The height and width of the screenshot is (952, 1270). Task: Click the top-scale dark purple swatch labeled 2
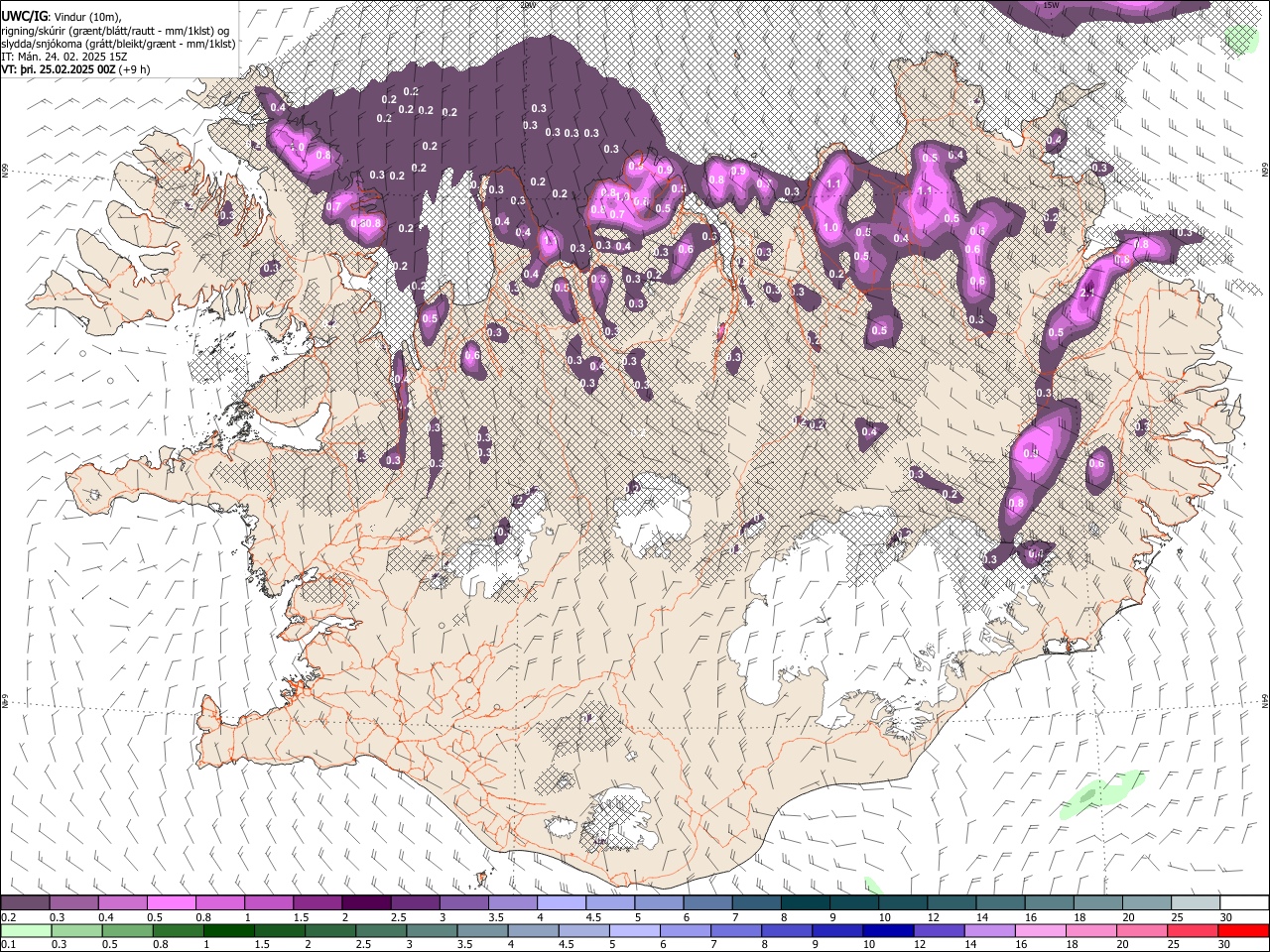[366, 903]
